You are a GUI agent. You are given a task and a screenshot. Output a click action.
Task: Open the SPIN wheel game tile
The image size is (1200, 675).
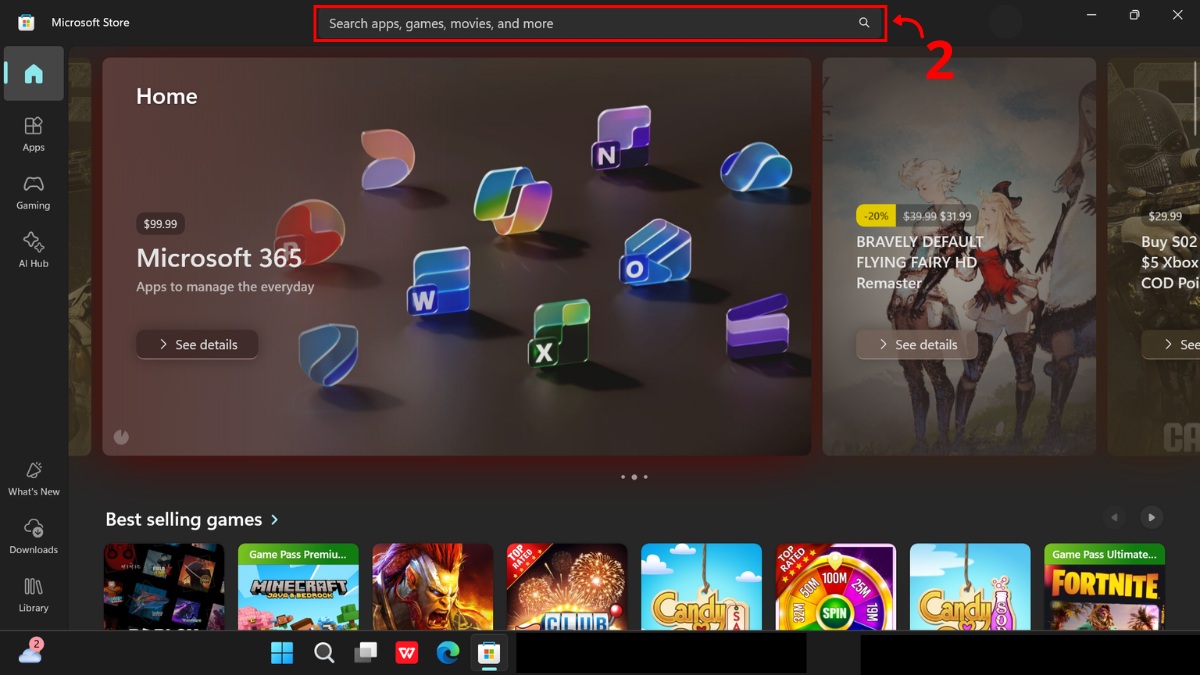[x=836, y=587]
